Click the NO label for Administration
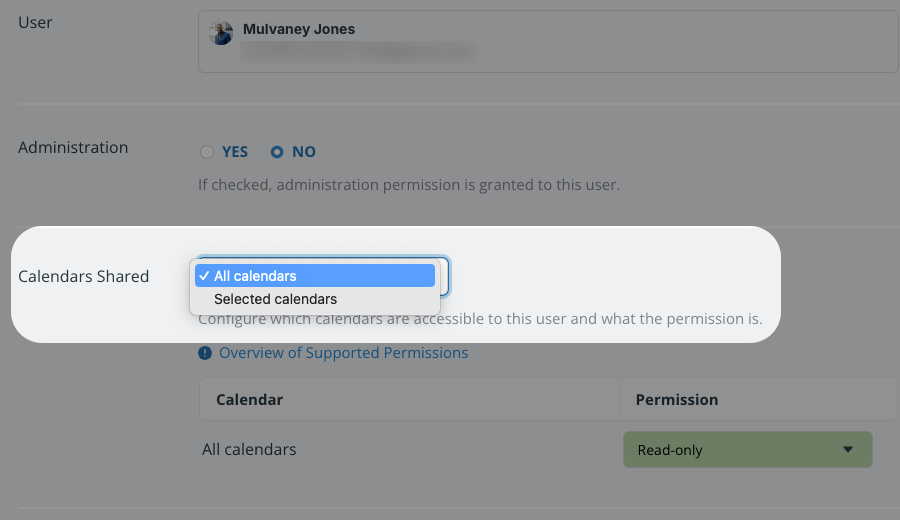The height and width of the screenshot is (520, 900). tap(304, 152)
